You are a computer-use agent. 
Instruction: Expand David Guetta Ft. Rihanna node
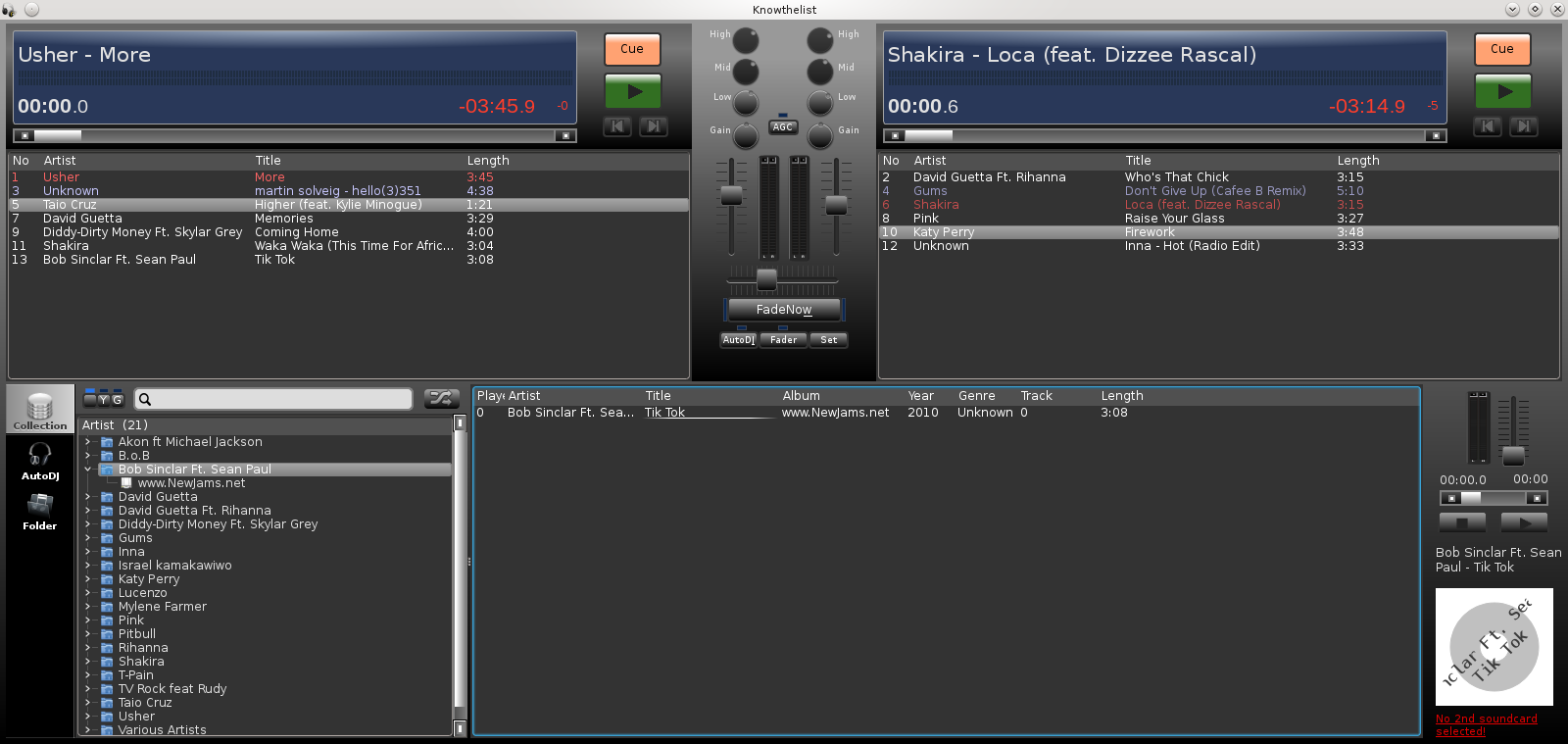(x=87, y=511)
